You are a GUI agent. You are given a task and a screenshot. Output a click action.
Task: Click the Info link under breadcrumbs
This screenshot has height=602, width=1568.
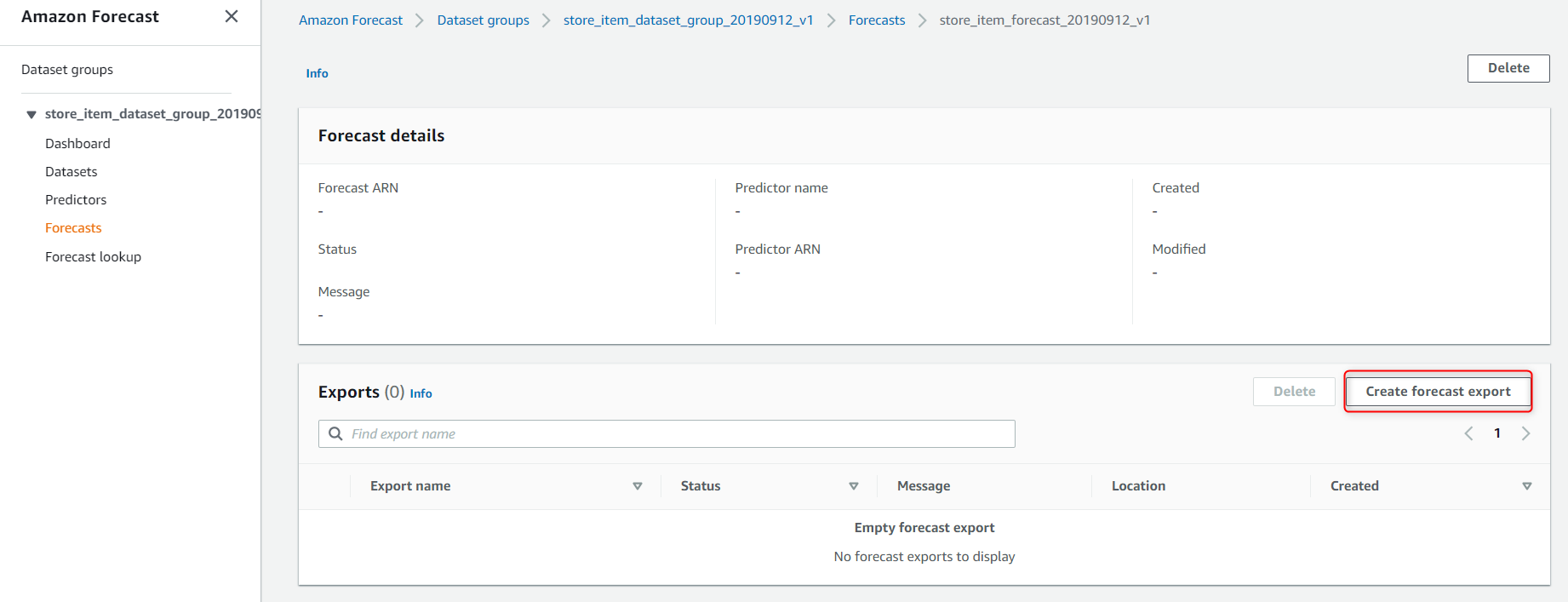tap(317, 73)
